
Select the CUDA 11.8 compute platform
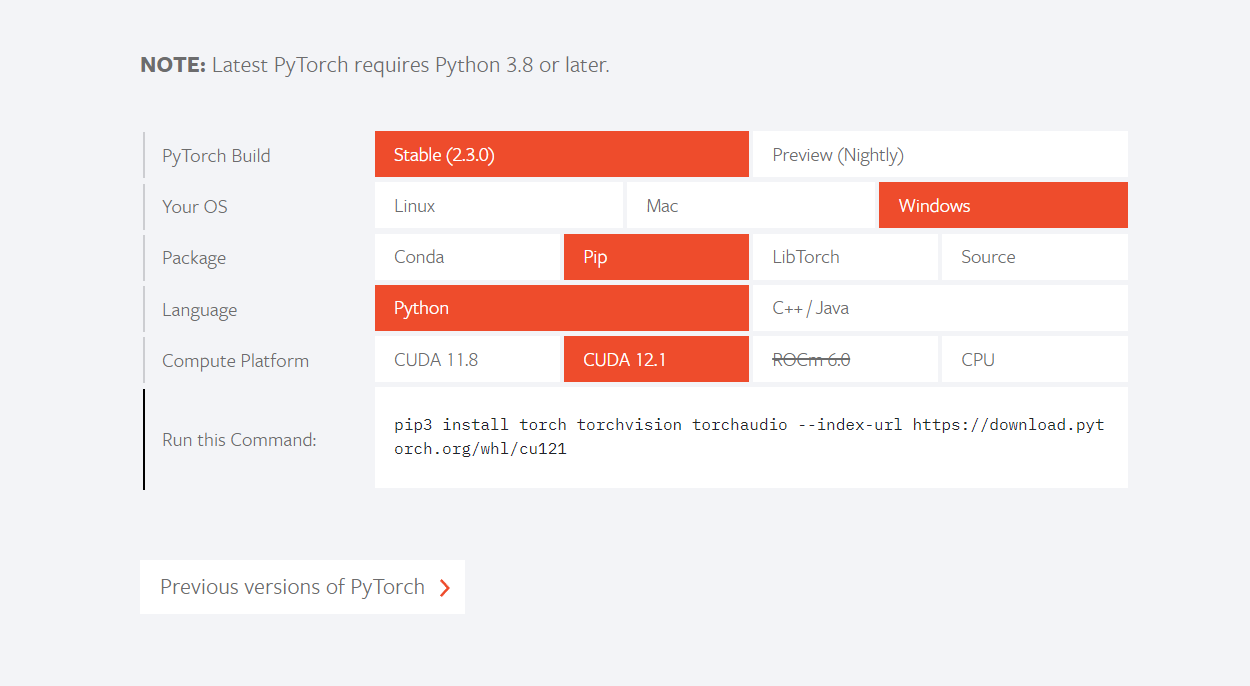(x=468, y=359)
